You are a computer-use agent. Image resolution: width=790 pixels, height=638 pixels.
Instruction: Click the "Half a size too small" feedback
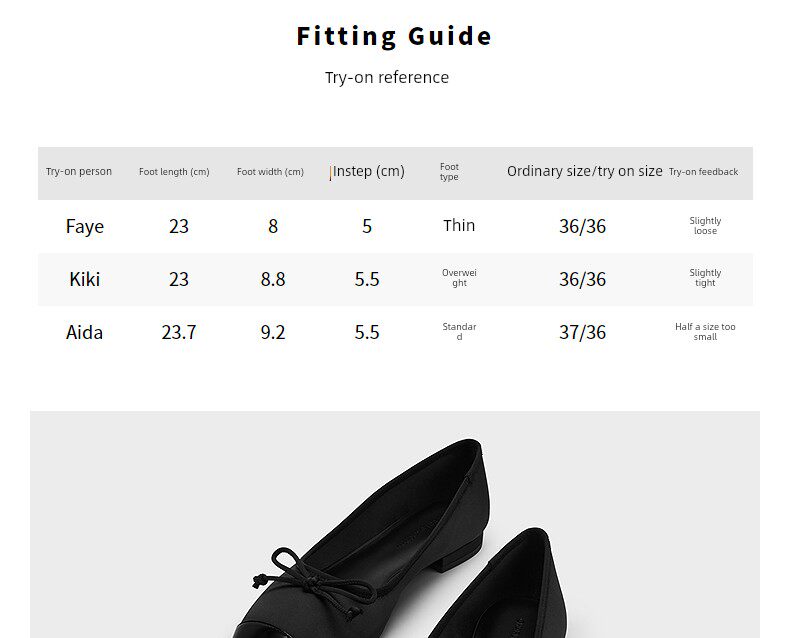coord(705,332)
